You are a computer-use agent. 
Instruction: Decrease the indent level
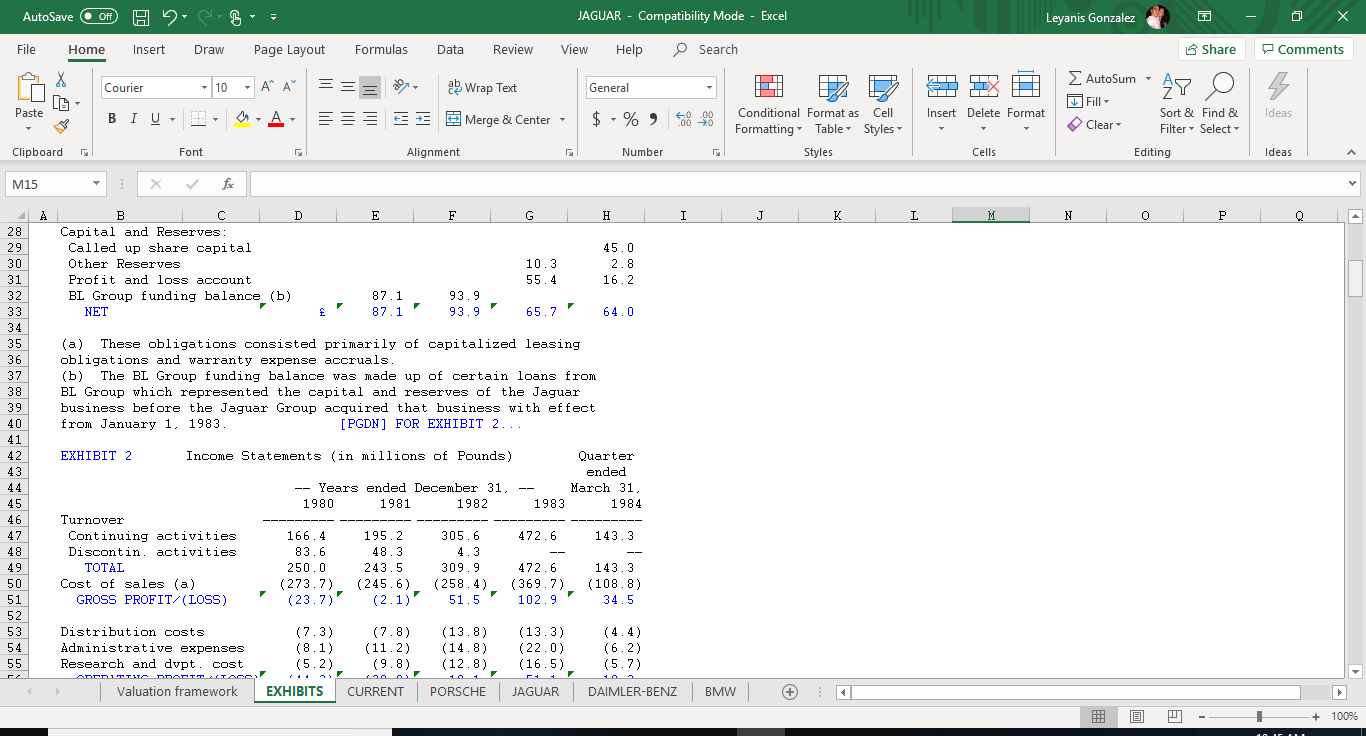coord(400,119)
